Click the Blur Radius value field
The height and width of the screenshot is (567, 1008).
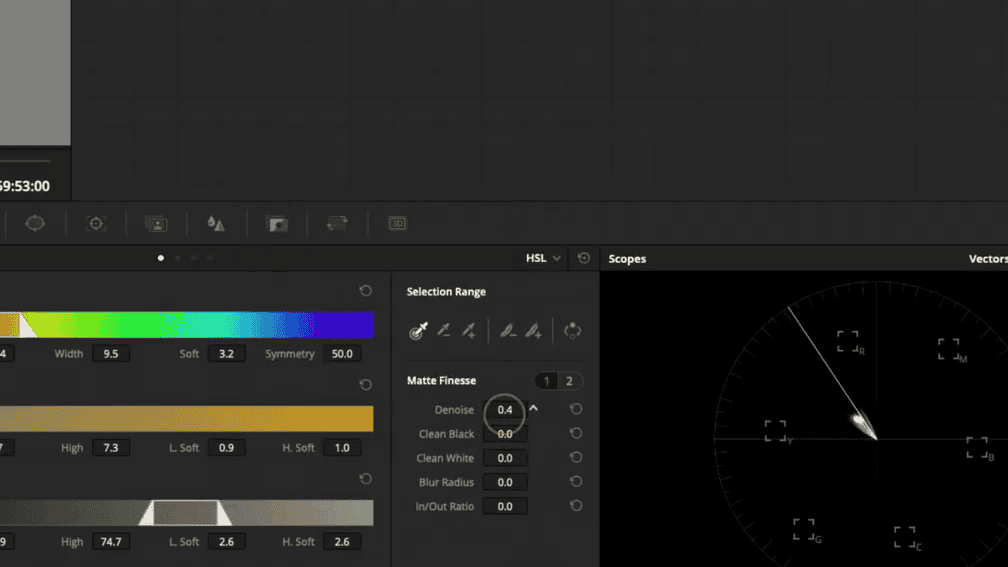505,482
